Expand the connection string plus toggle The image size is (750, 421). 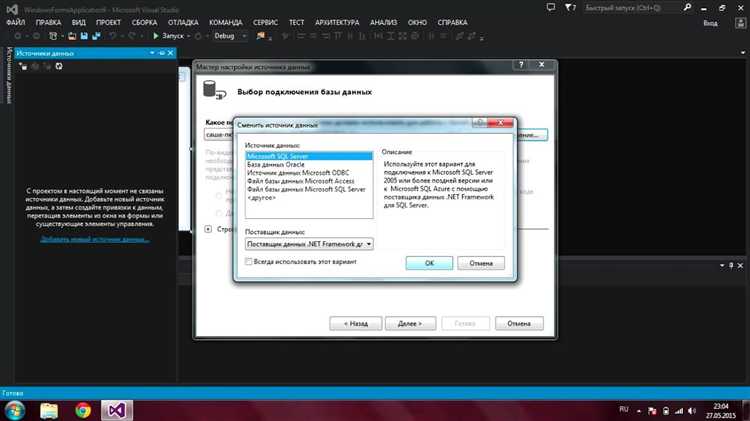[x=208, y=228]
